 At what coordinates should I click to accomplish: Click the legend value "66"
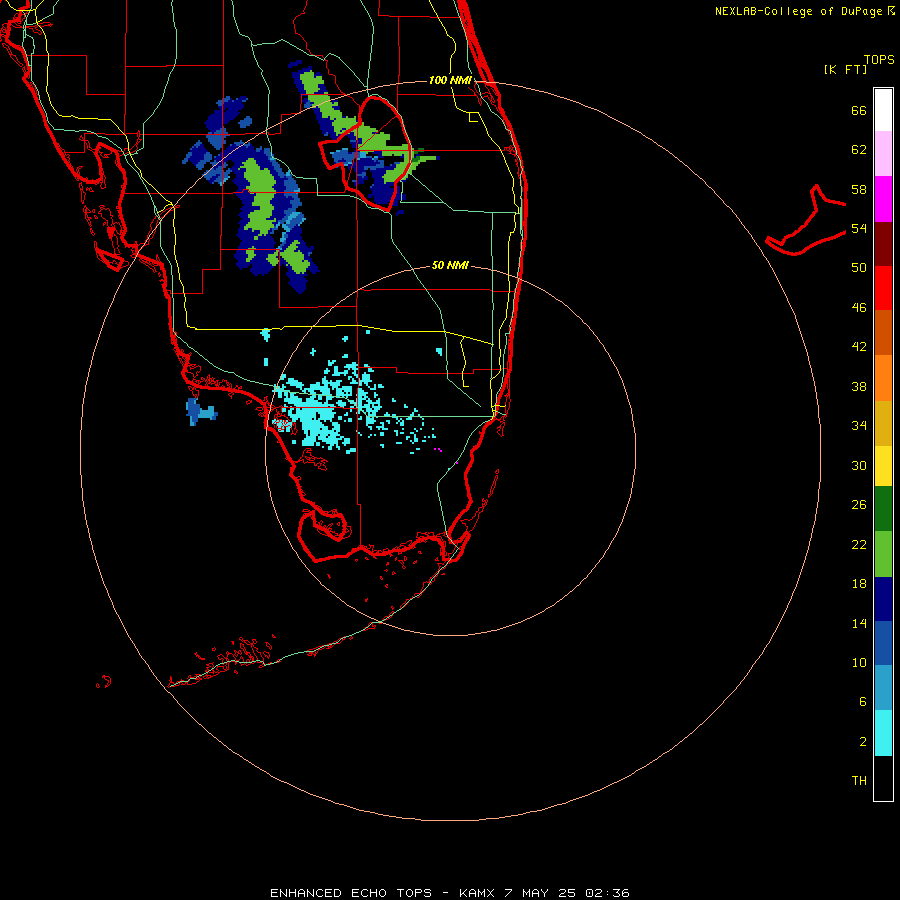pyautogui.click(x=859, y=111)
